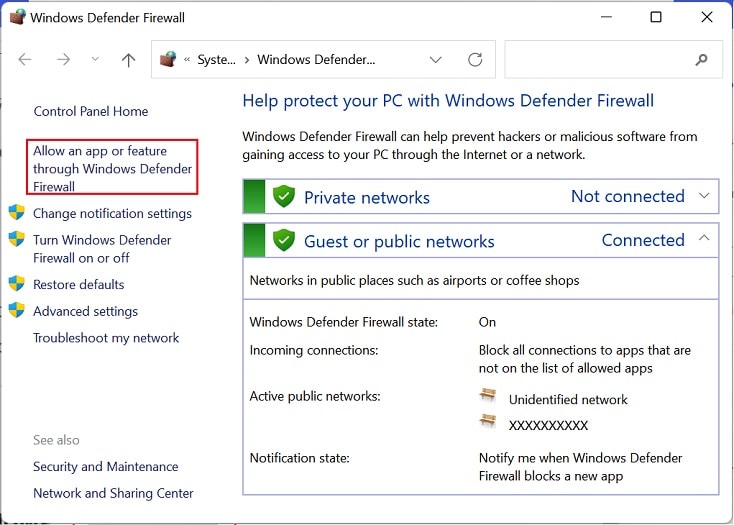Screen dimensions: 734x525
Task: Click the Guest or public networks heading
Action: coord(399,241)
